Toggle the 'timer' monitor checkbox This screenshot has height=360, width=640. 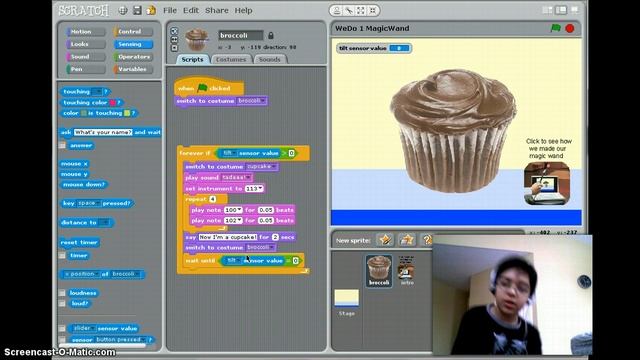point(62,256)
